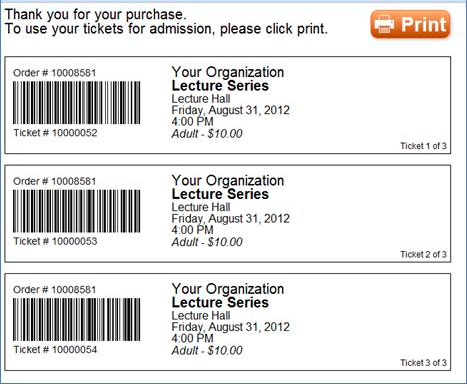Click Ticket # 10000052 number label
The width and height of the screenshot is (467, 388).
tap(55, 133)
